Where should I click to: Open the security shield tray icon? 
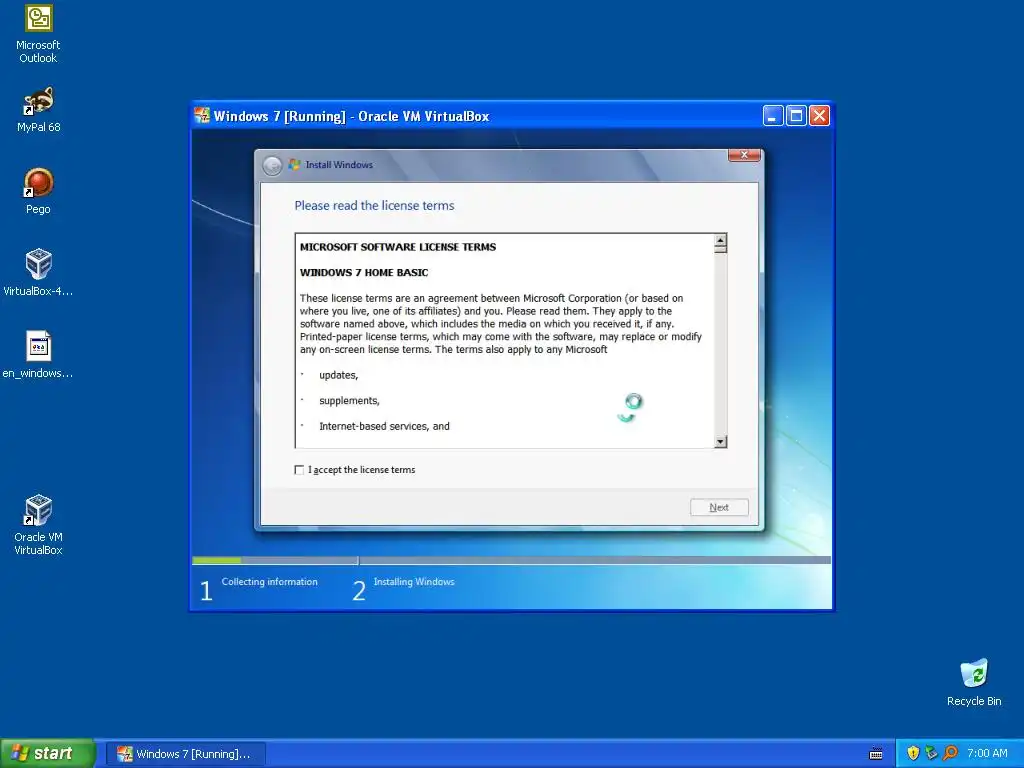click(913, 753)
